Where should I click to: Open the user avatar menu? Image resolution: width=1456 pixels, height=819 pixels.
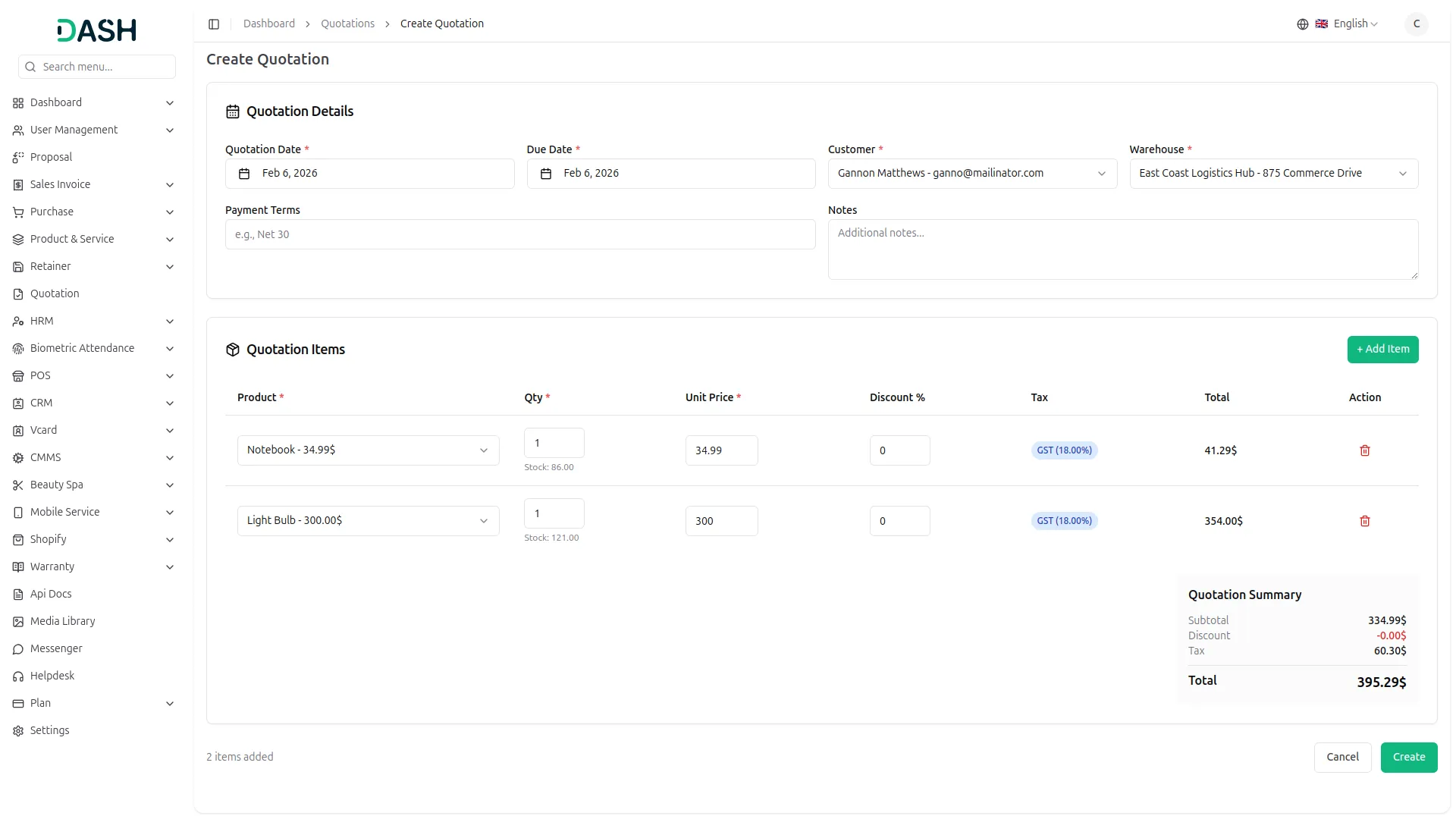(x=1416, y=24)
